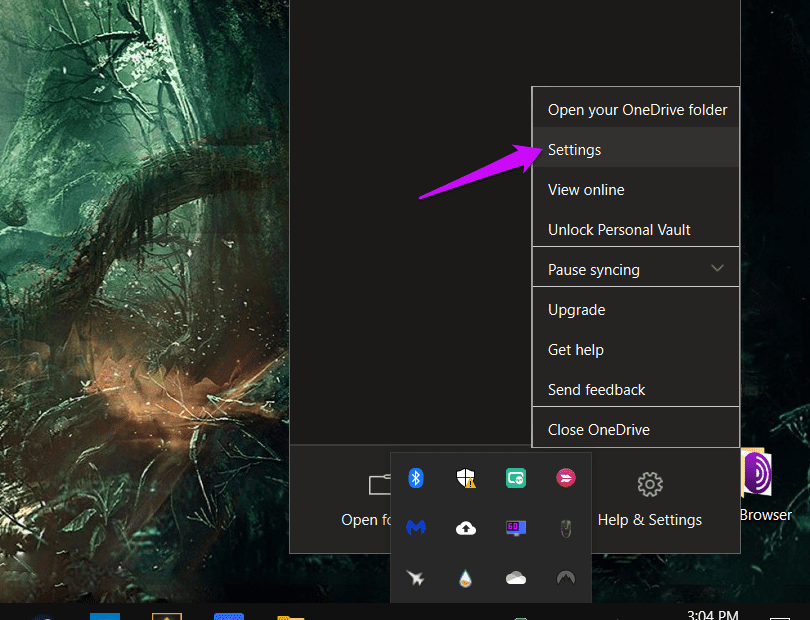810x620 pixels.
Task: Click the teal card tray icon
Action: tap(516, 478)
